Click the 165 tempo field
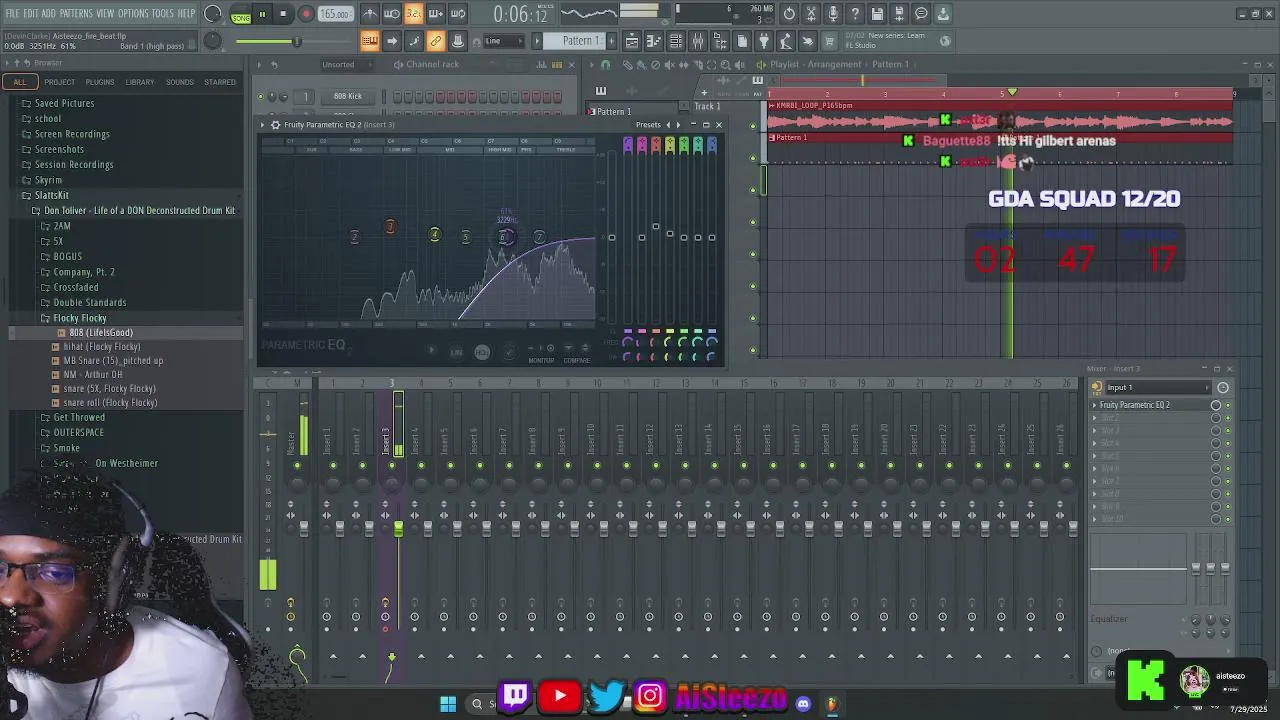Image resolution: width=1280 pixels, height=720 pixels. tap(335, 14)
